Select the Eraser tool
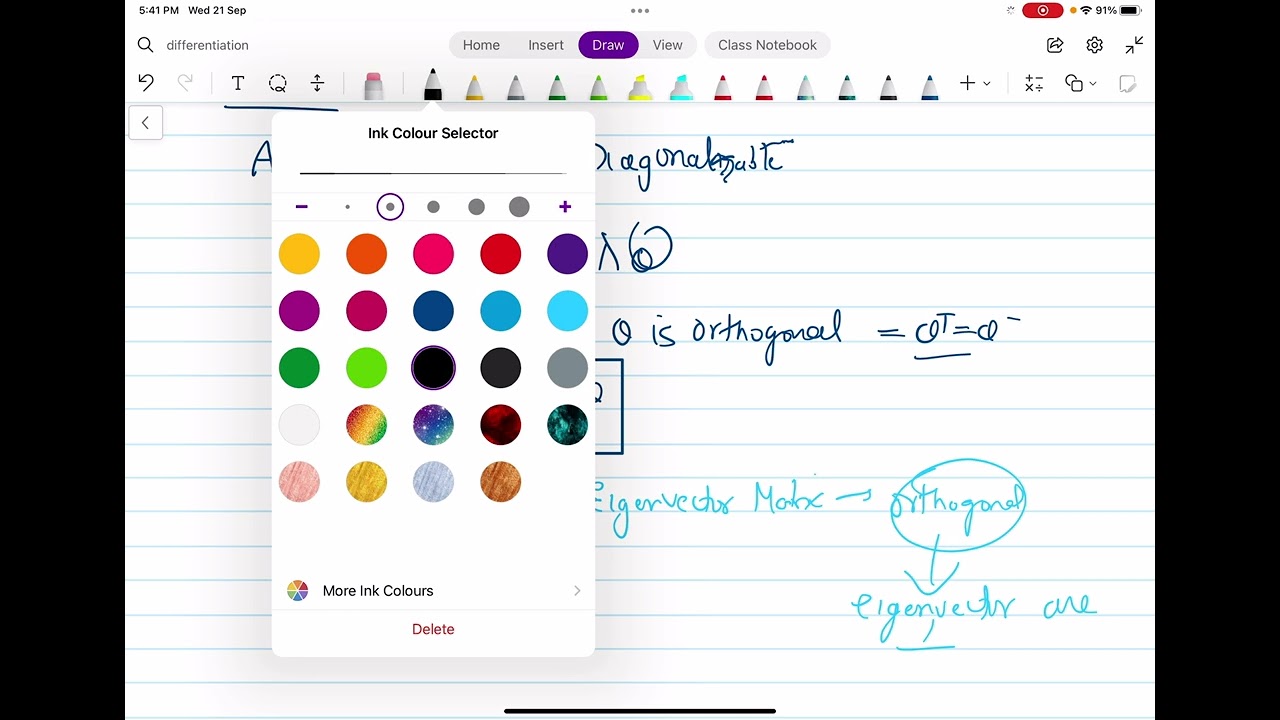 [x=373, y=86]
